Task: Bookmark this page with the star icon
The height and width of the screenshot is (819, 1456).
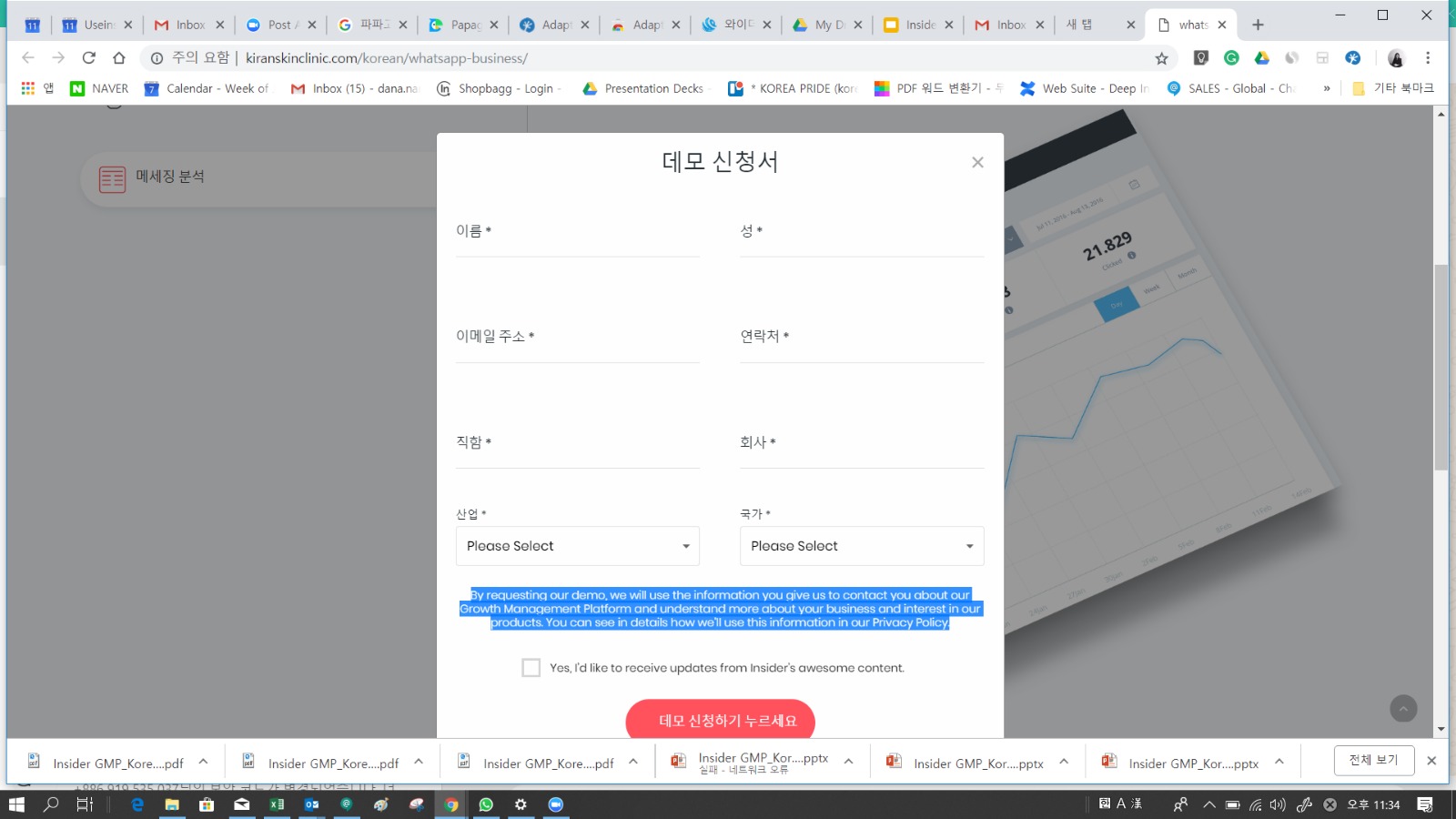Action: 1161,58
